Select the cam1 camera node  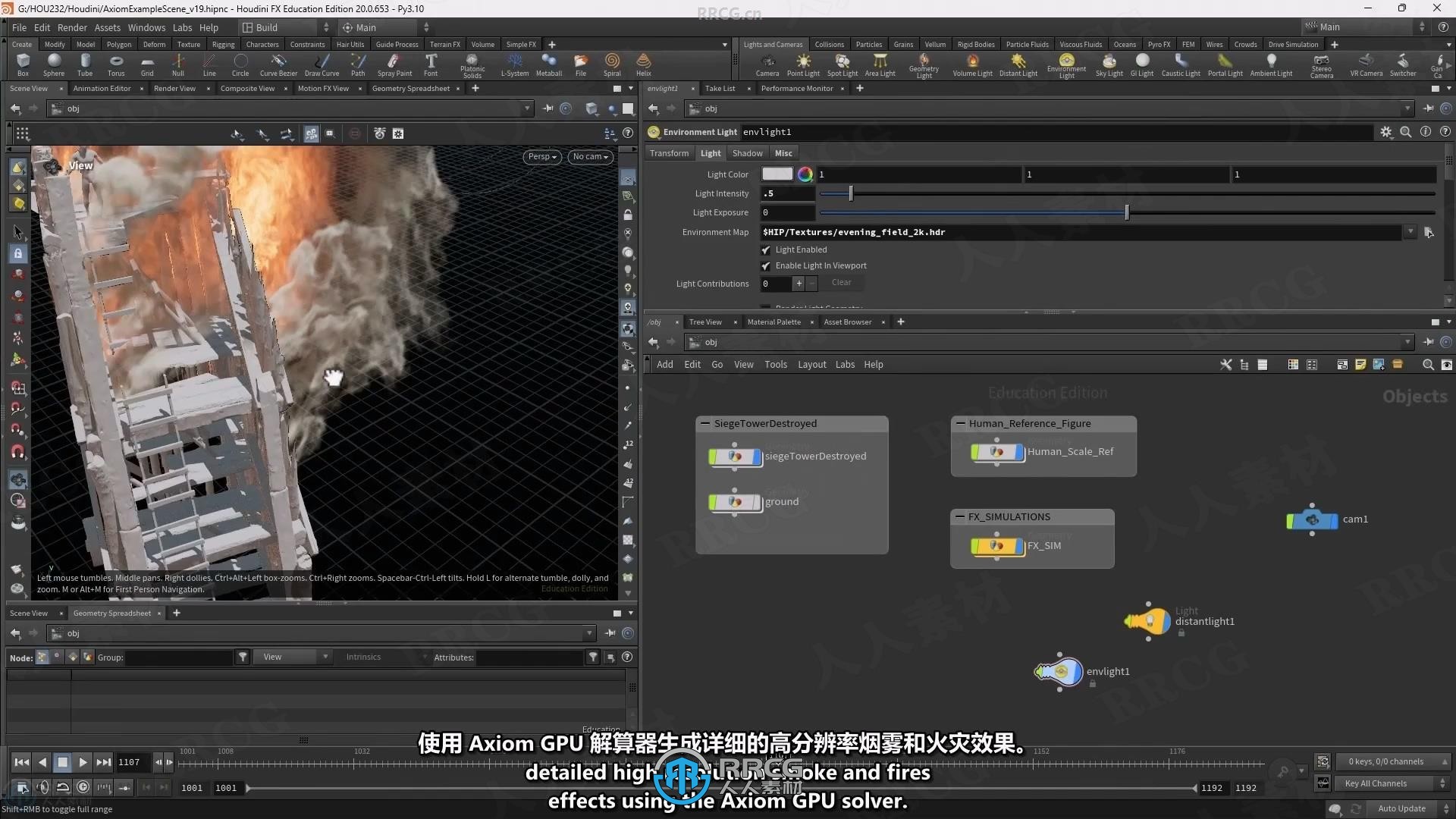coord(1312,520)
